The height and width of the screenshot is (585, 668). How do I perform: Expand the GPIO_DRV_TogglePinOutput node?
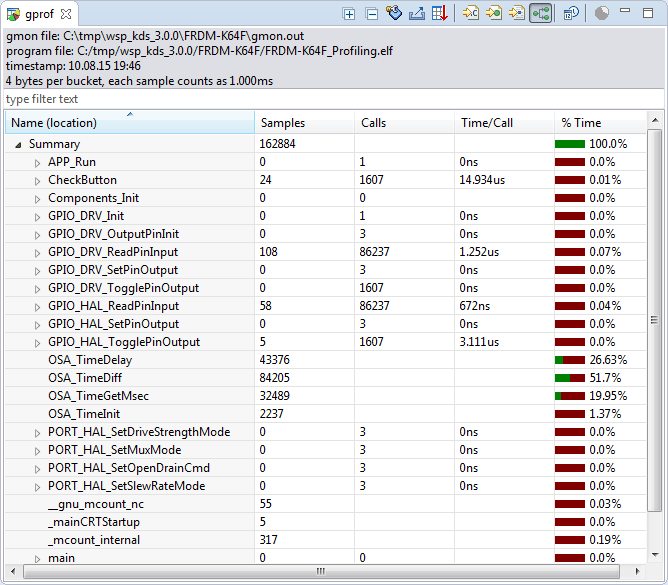(x=37, y=289)
